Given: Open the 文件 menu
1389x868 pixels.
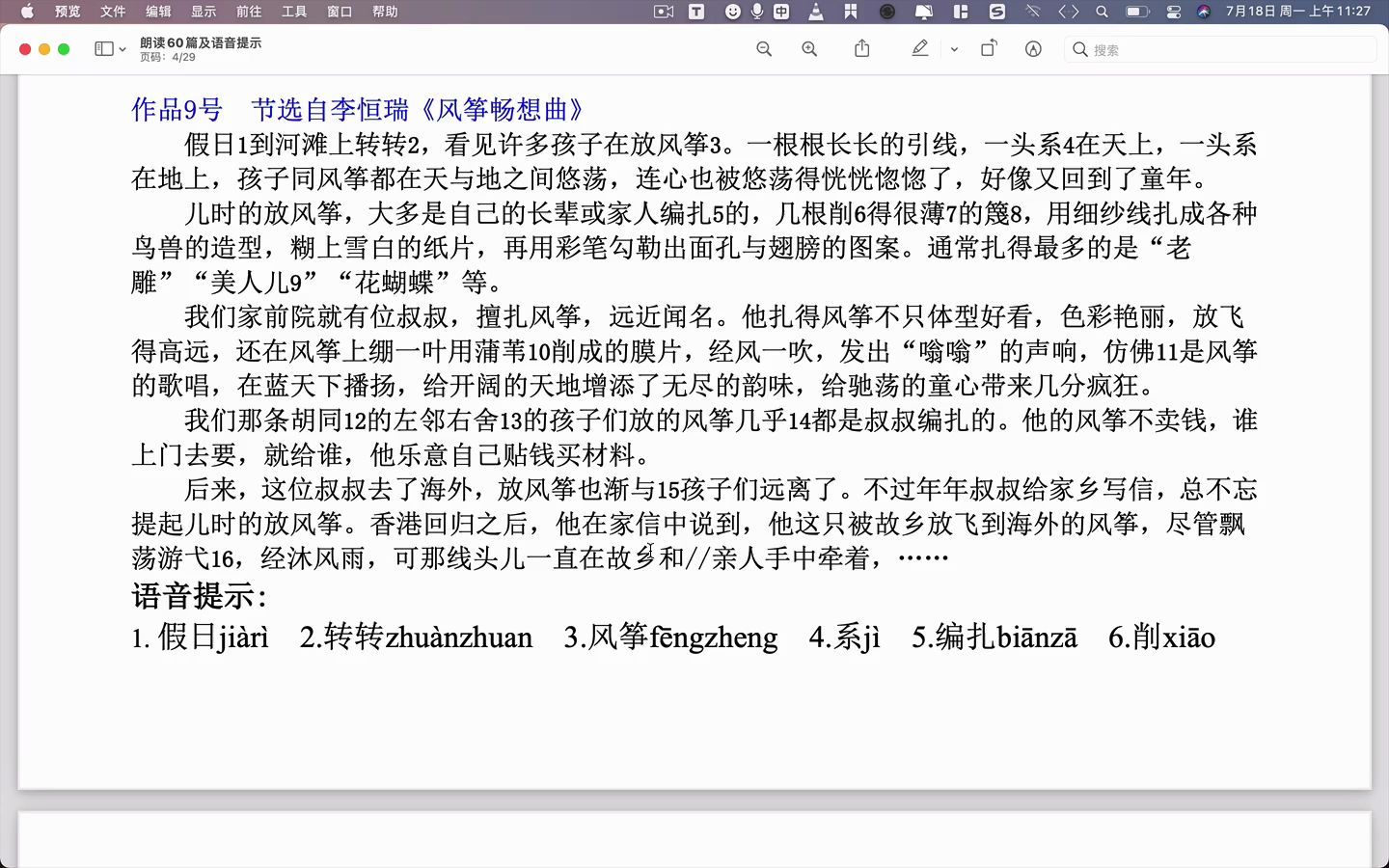Looking at the screenshot, I should tap(113, 12).
